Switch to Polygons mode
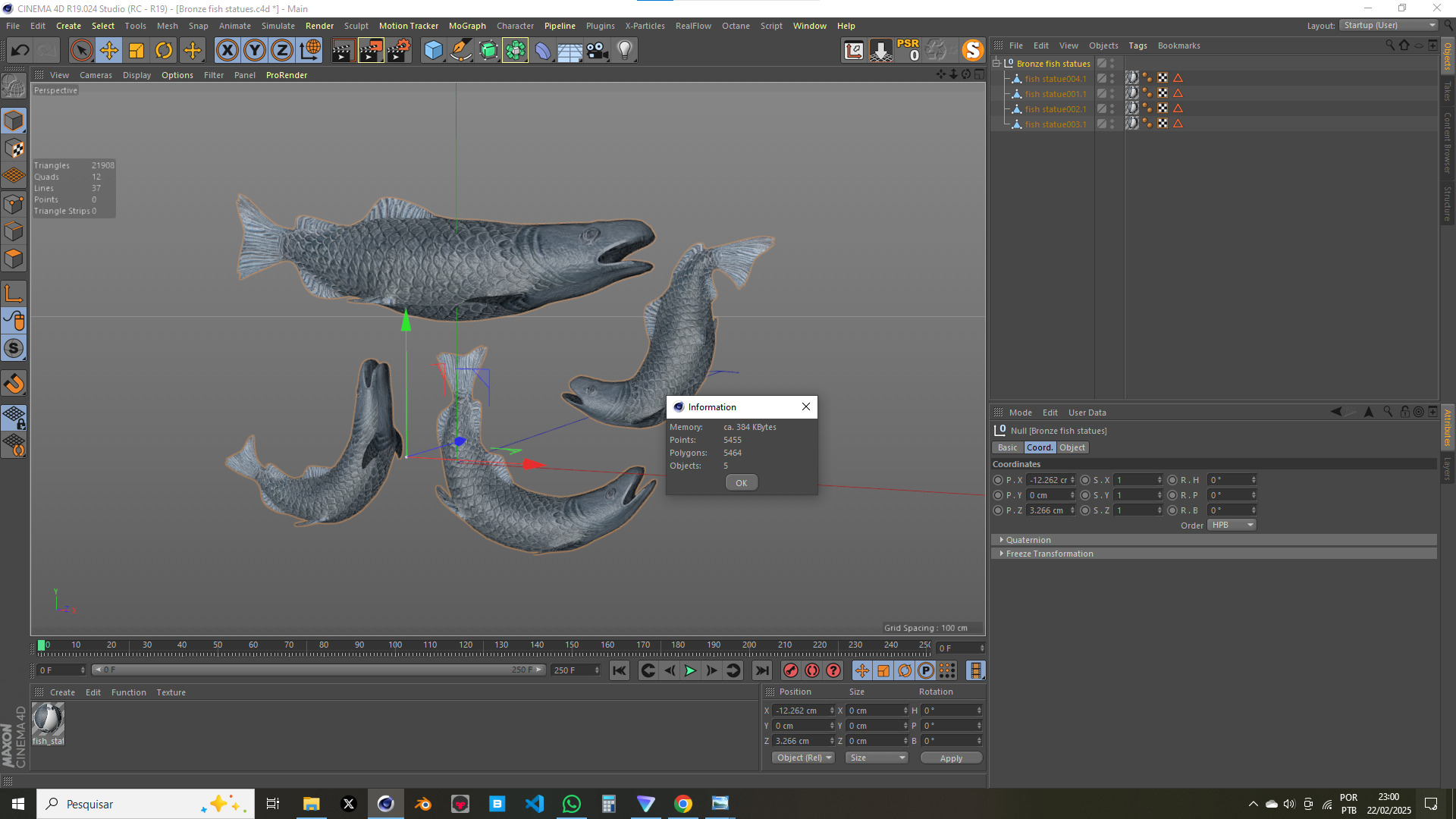The width and height of the screenshot is (1456, 819). coord(14,259)
